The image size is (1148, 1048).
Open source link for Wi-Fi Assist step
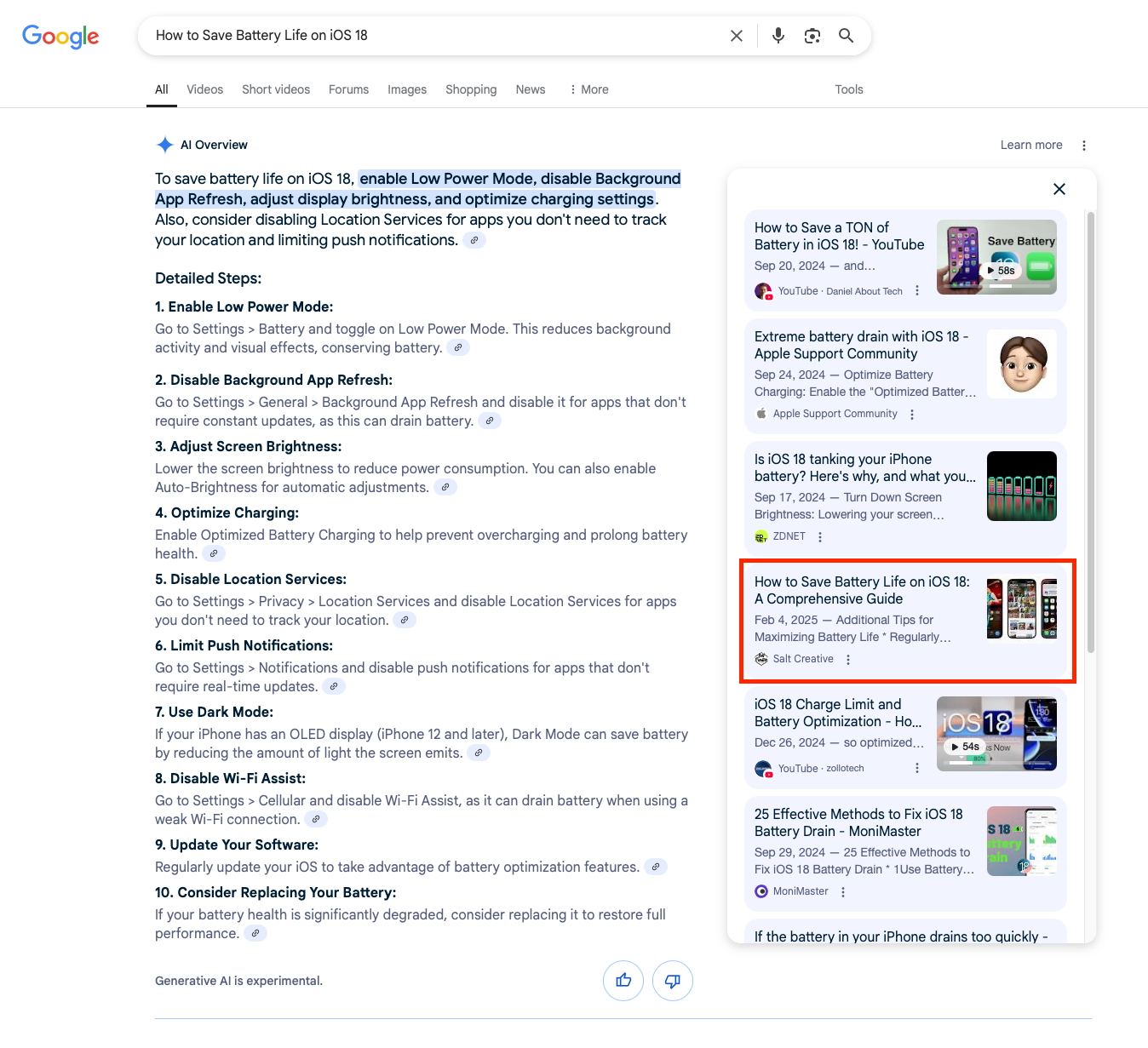pos(316,820)
